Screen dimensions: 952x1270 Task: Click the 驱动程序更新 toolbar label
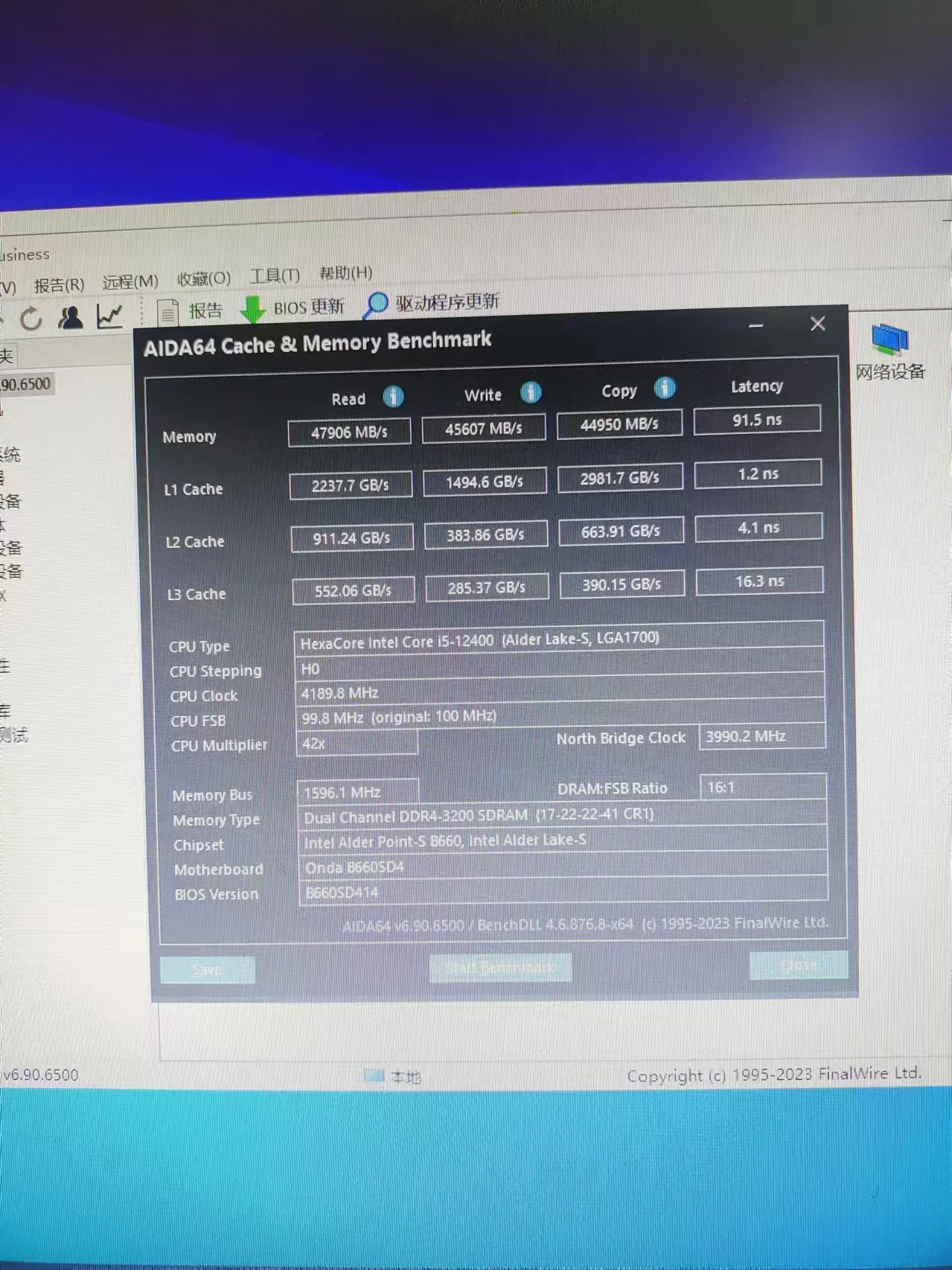pos(447,301)
